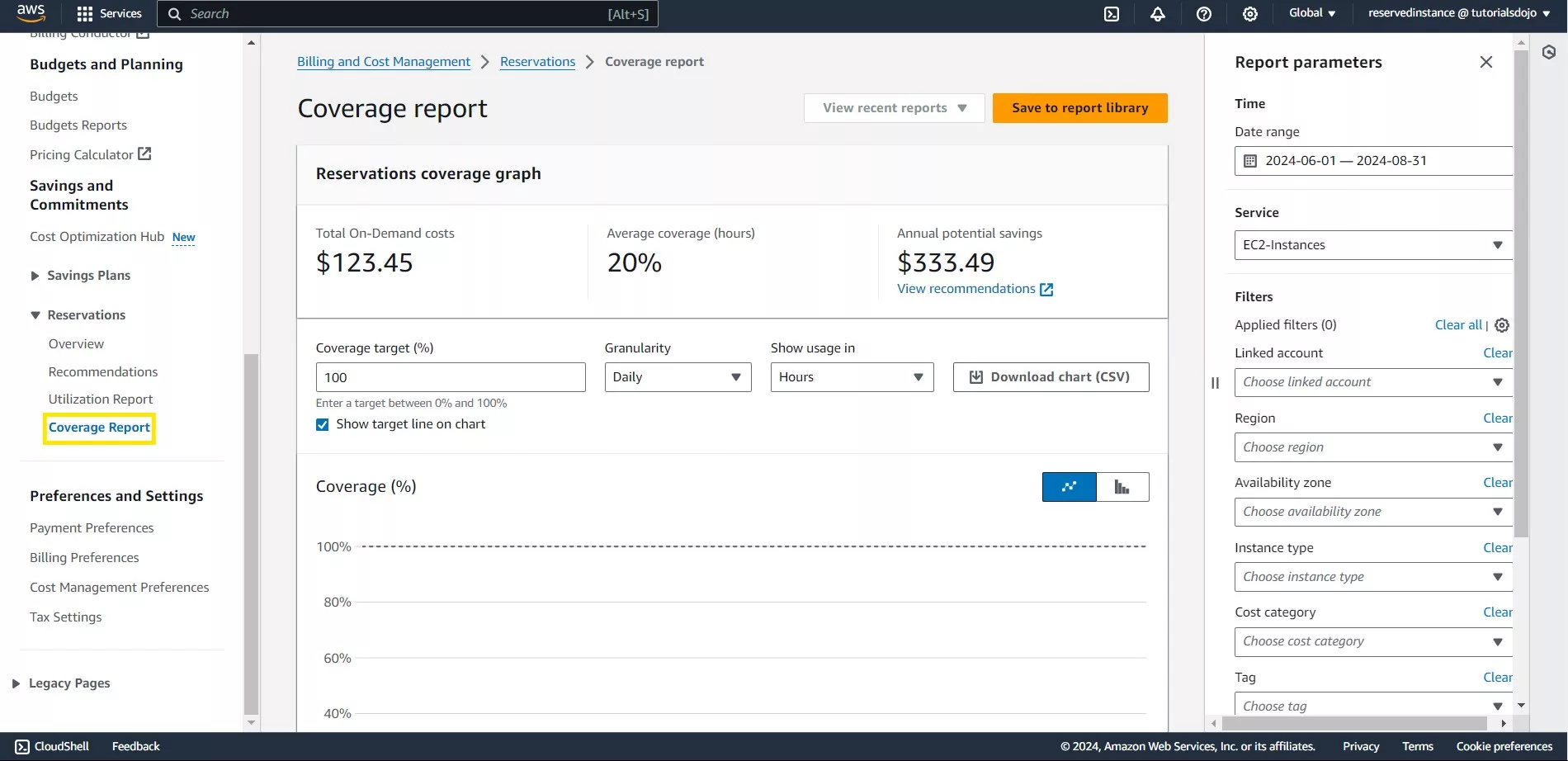Switch to line chart view

(1069, 487)
